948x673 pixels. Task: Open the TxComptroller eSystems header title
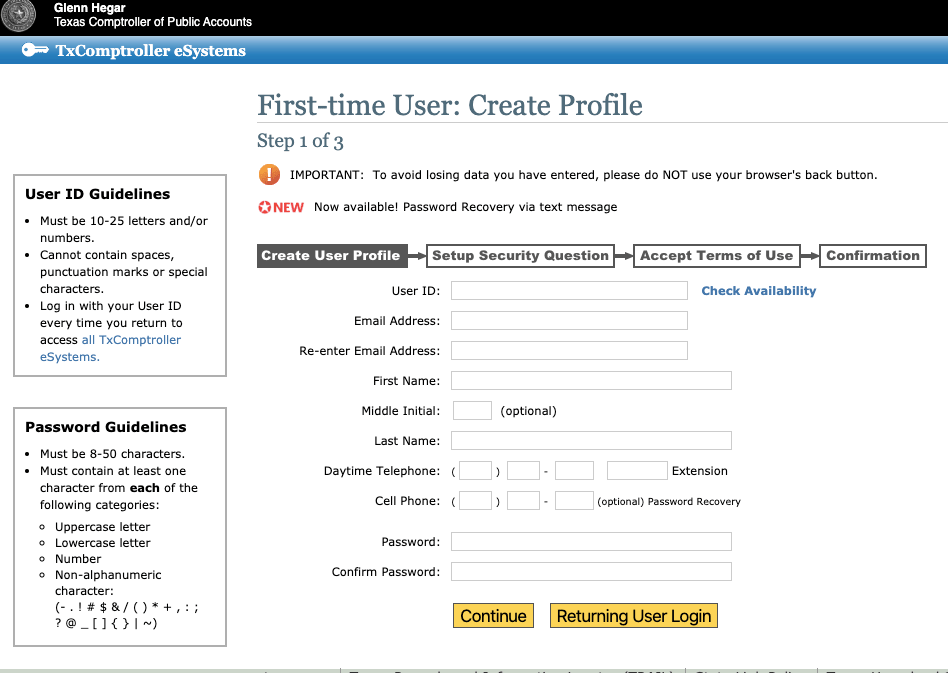151,51
